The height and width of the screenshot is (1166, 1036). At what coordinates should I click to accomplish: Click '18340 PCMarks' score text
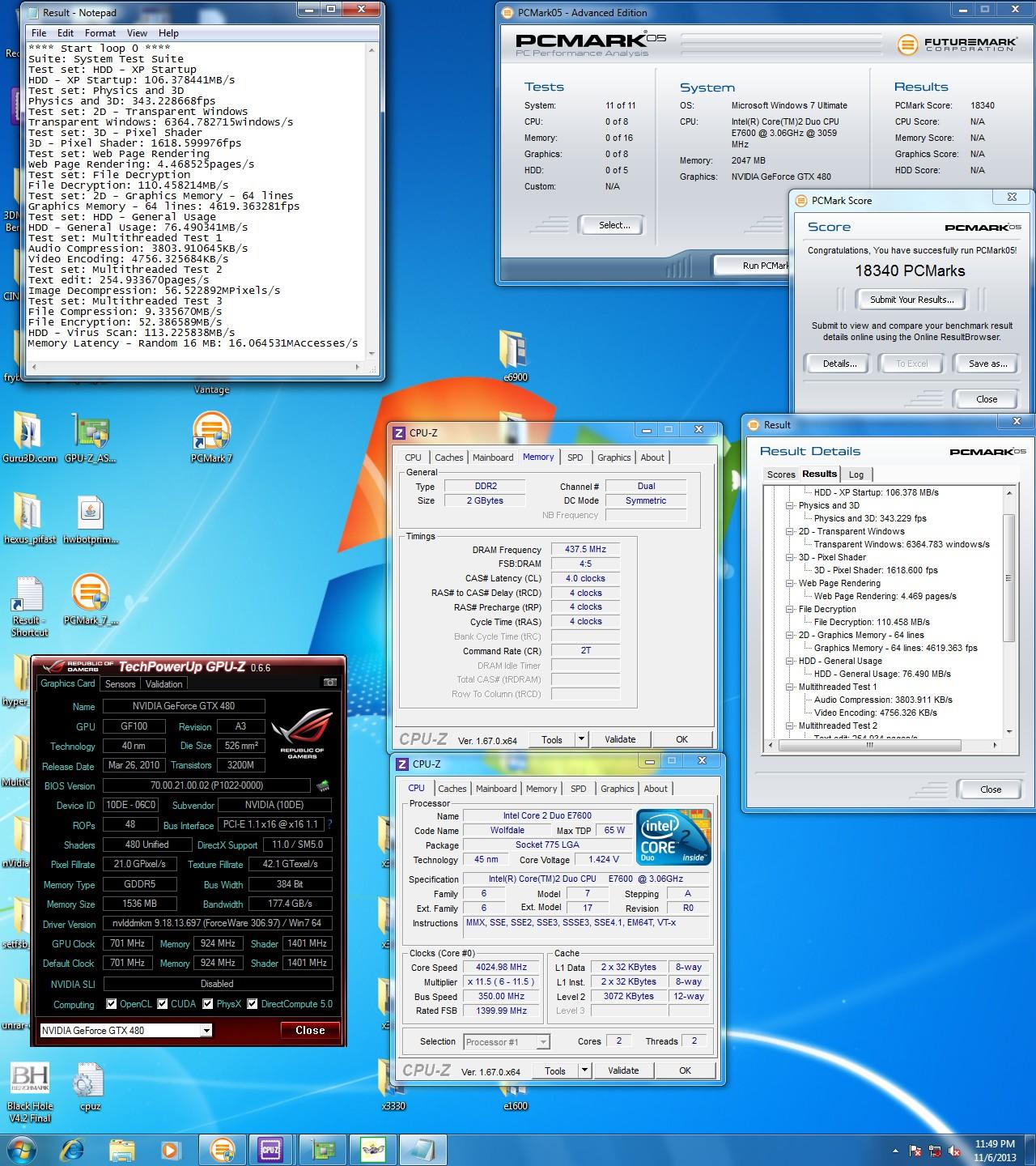tap(911, 270)
